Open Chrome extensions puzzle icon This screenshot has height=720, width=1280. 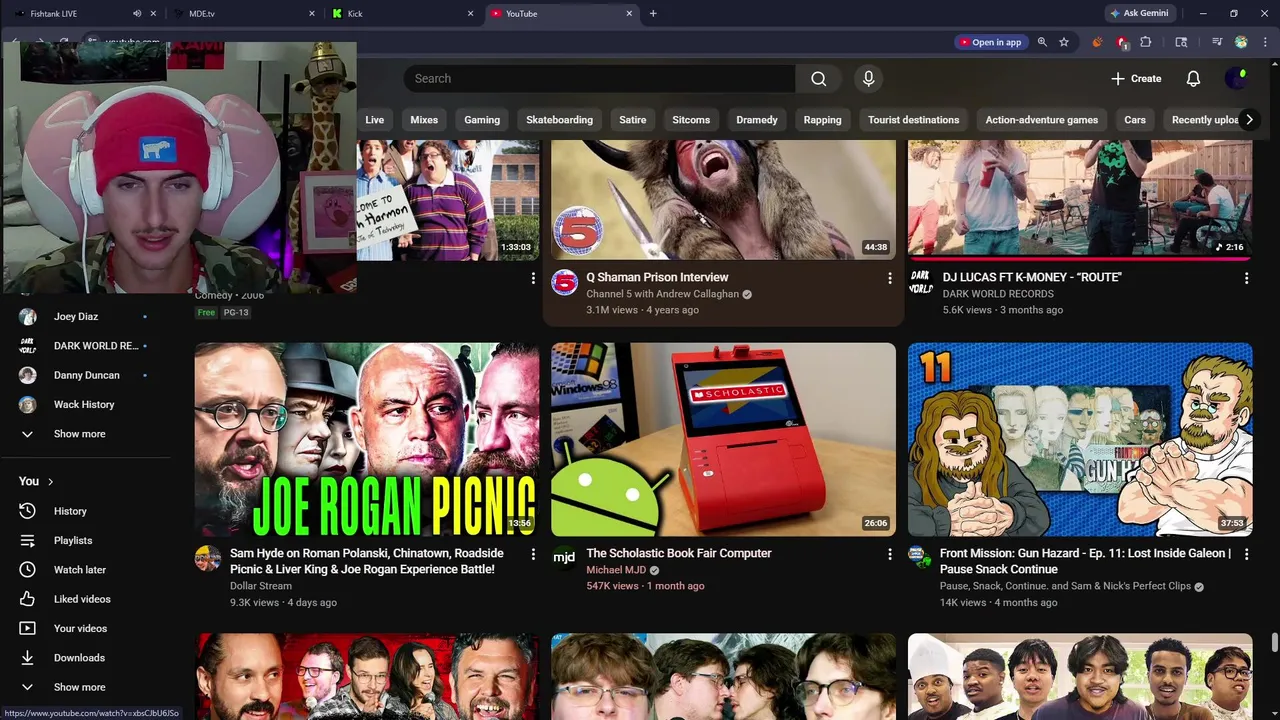coord(1146,42)
